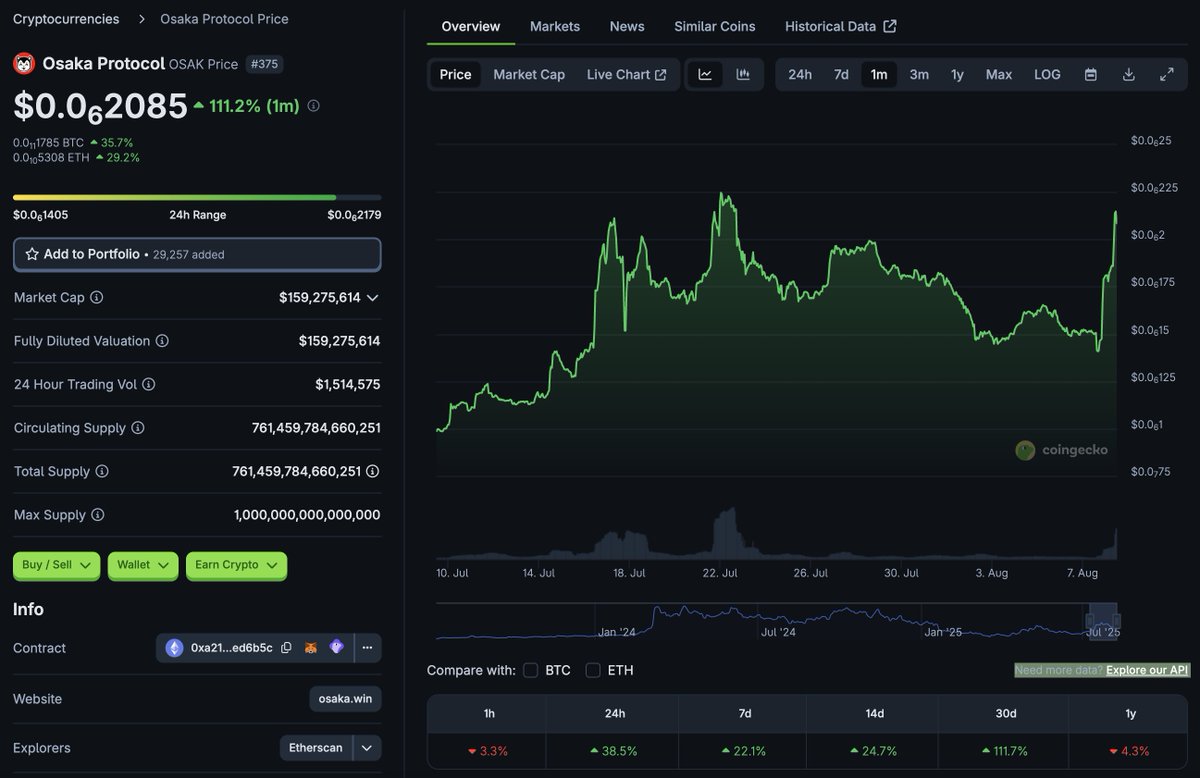Open the Earn Crypto dropdown
The height and width of the screenshot is (778, 1200).
click(236, 565)
